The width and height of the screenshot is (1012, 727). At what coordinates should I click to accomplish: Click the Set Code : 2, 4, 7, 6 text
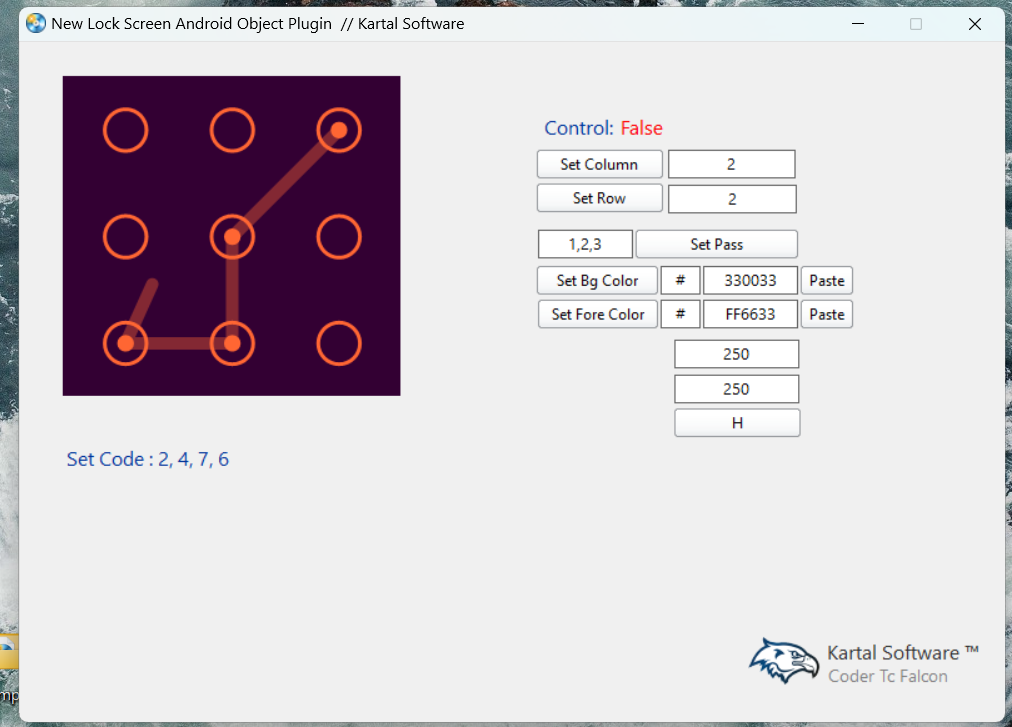click(x=148, y=459)
